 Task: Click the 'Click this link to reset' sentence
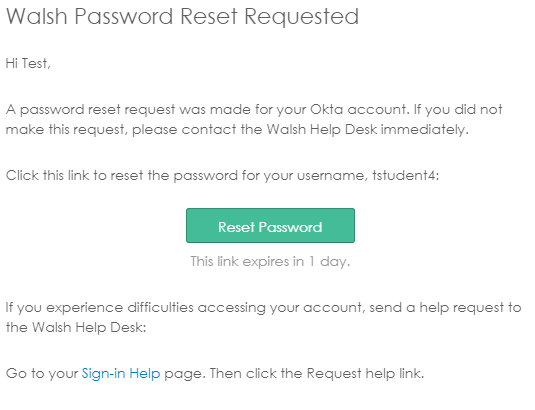click(74, 175)
